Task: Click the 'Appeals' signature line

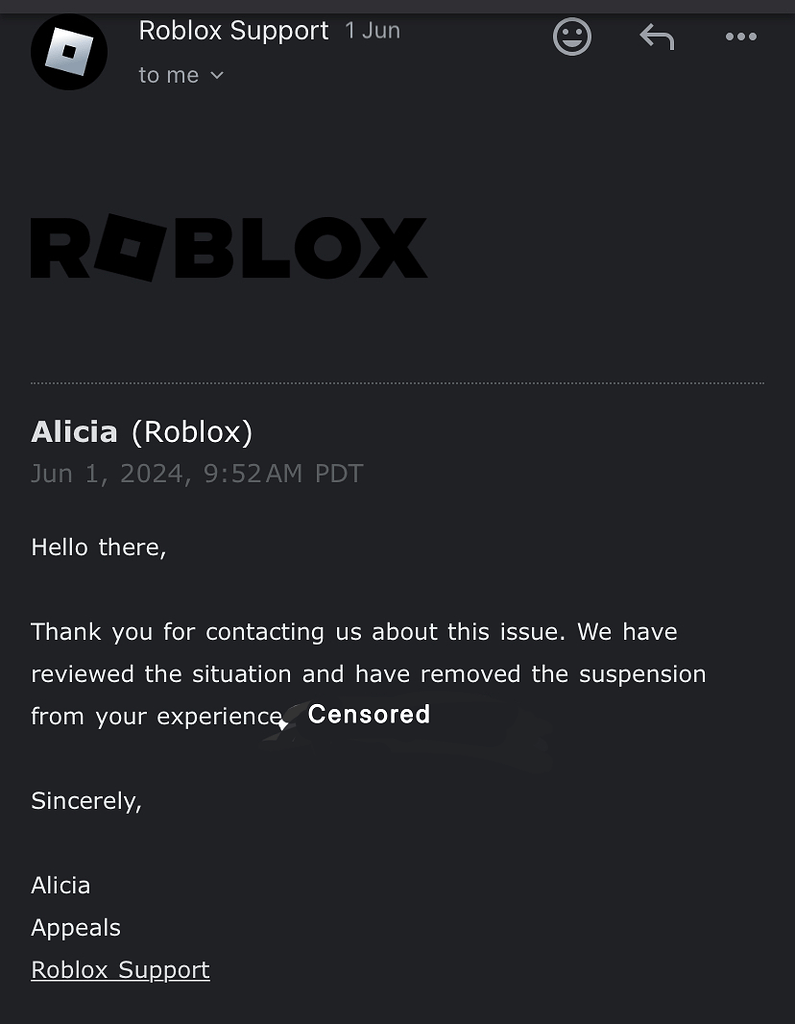Action: pyautogui.click(x=76, y=928)
